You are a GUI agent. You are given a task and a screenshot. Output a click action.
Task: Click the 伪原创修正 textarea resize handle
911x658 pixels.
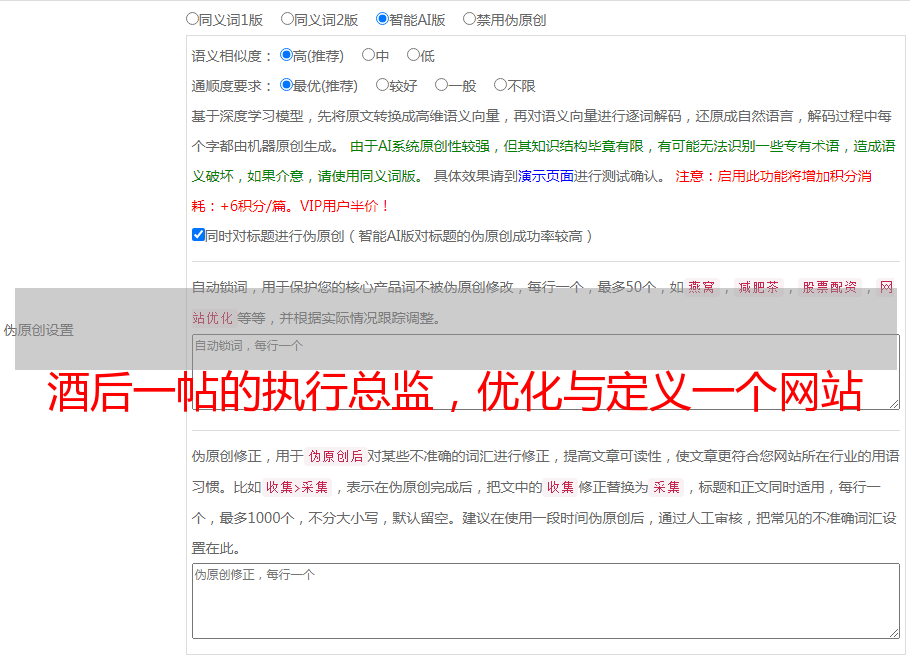(x=894, y=632)
